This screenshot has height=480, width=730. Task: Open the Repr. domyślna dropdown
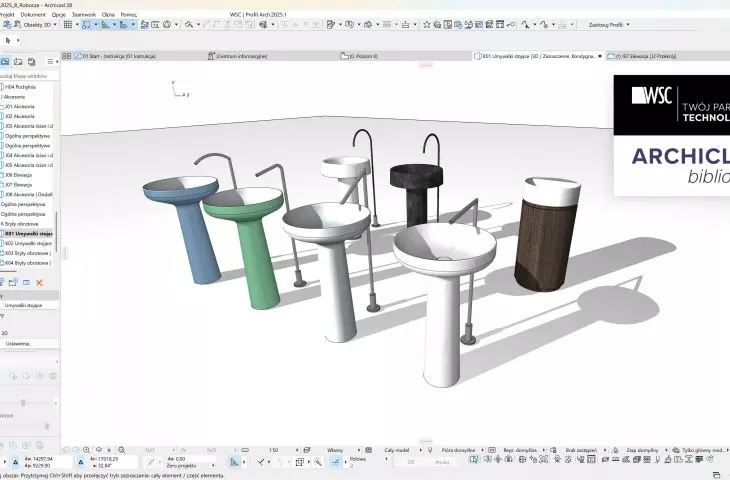[x=520, y=450]
